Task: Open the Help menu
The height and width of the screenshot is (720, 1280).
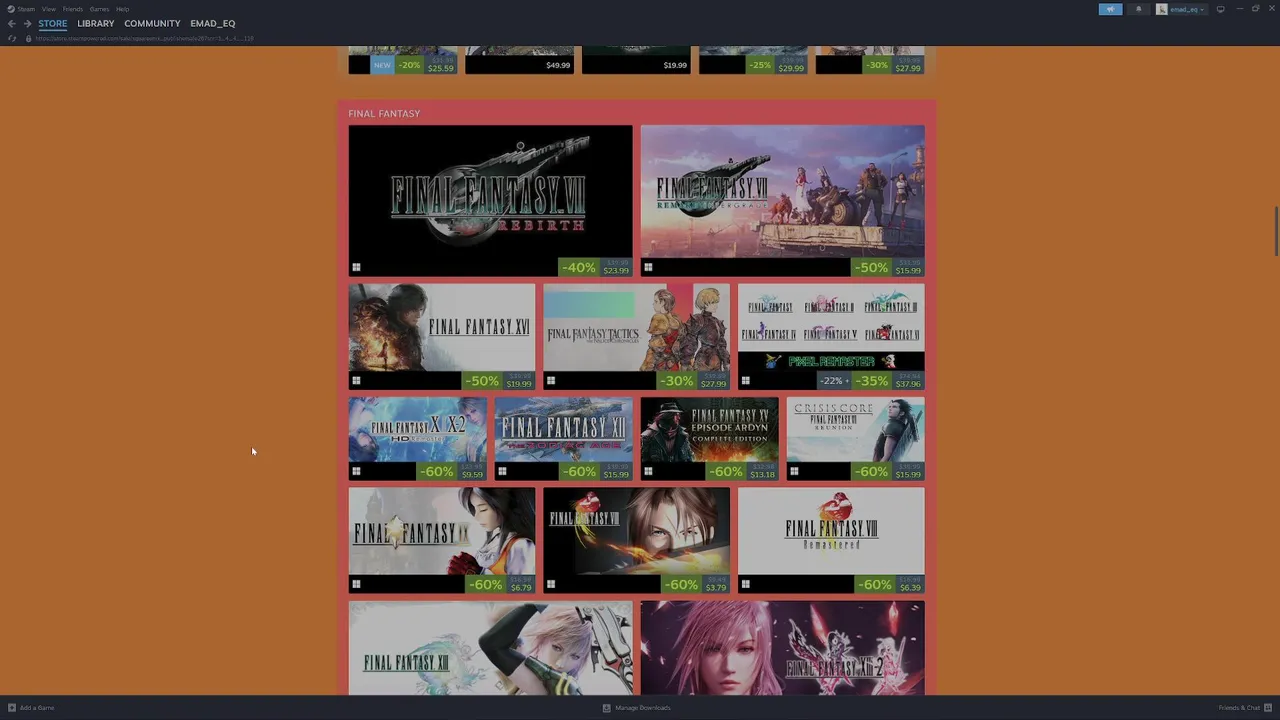Action: [122, 9]
